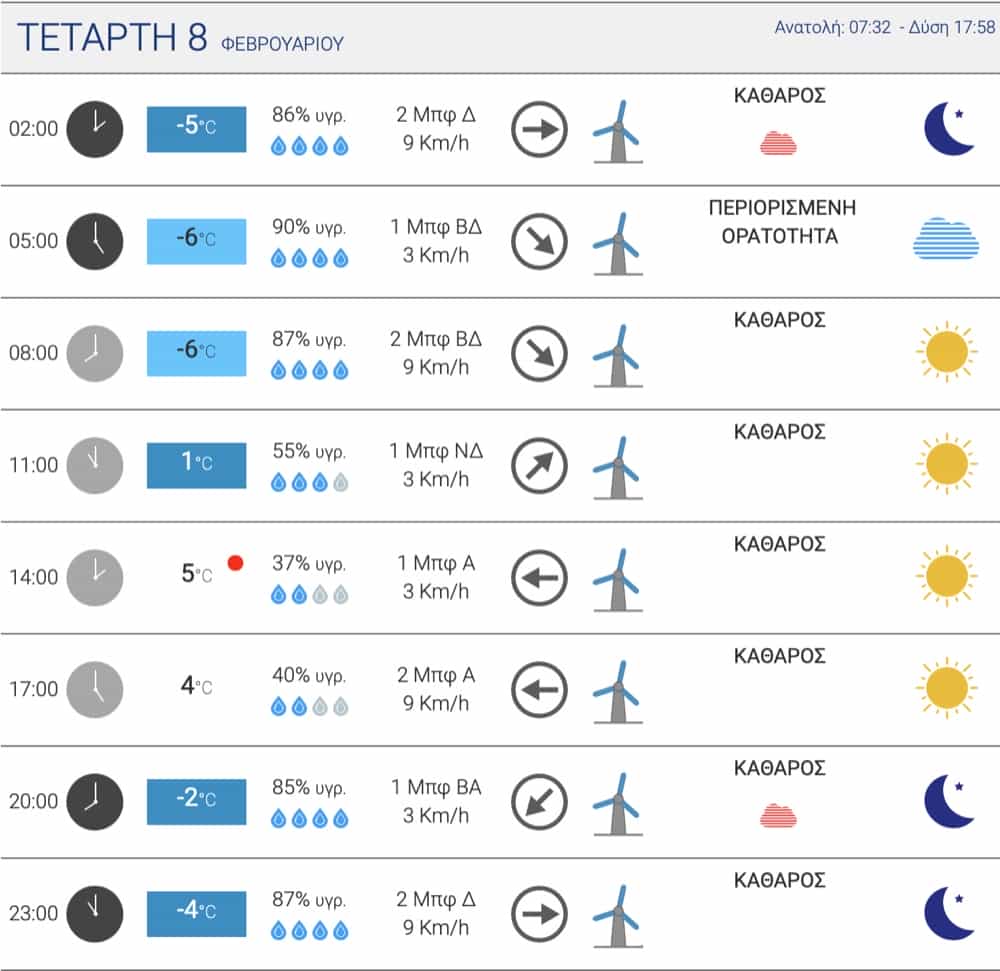Image resolution: width=1000 pixels, height=971 pixels.
Task: Click the ΠΕΡΙΟΡΙΣΜΕΝΗ ΟΡΑΤΟΤΗΤΑ label
Action: click(779, 223)
